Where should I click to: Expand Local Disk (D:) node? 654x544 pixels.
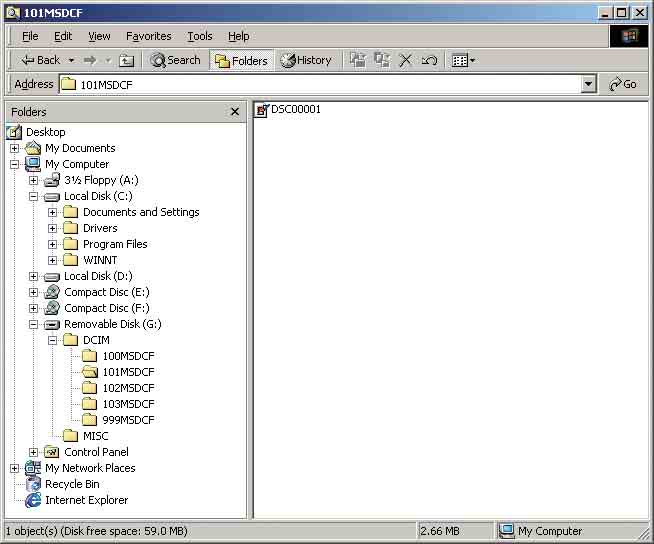tap(33, 276)
